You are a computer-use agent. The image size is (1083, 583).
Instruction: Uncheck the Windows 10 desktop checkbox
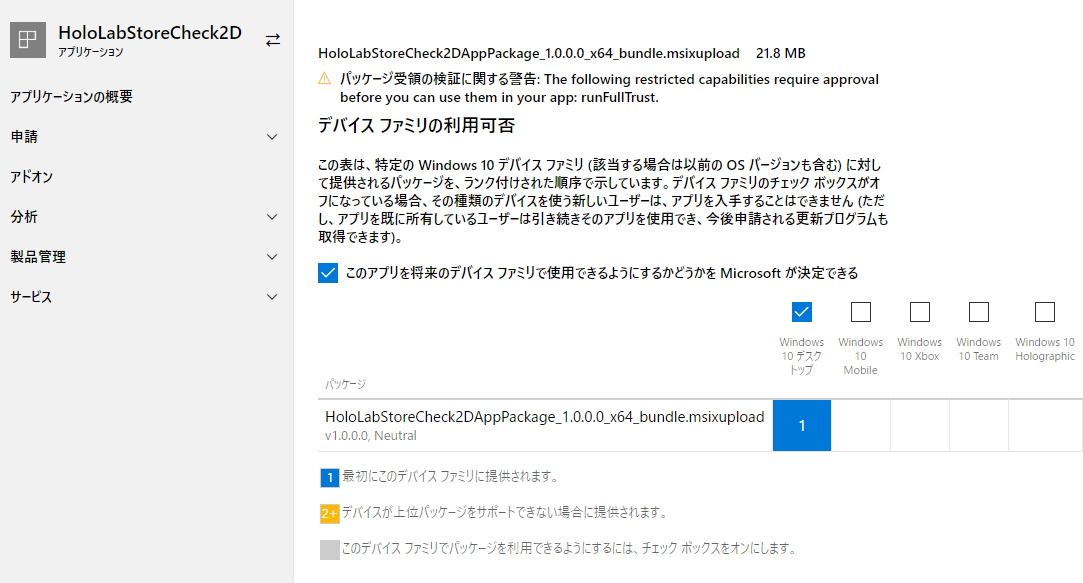point(801,312)
